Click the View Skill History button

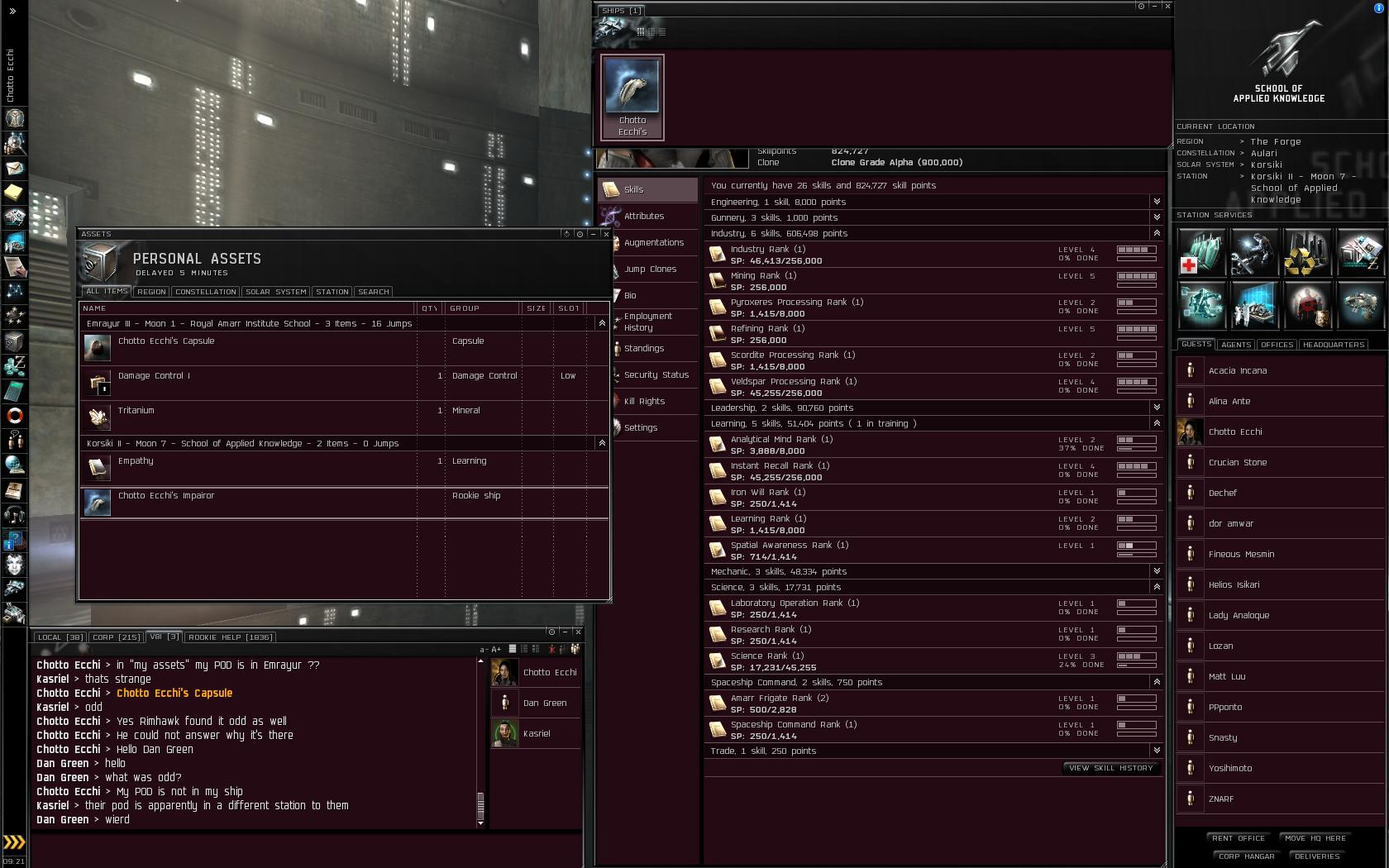pyautogui.click(x=1111, y=768)
